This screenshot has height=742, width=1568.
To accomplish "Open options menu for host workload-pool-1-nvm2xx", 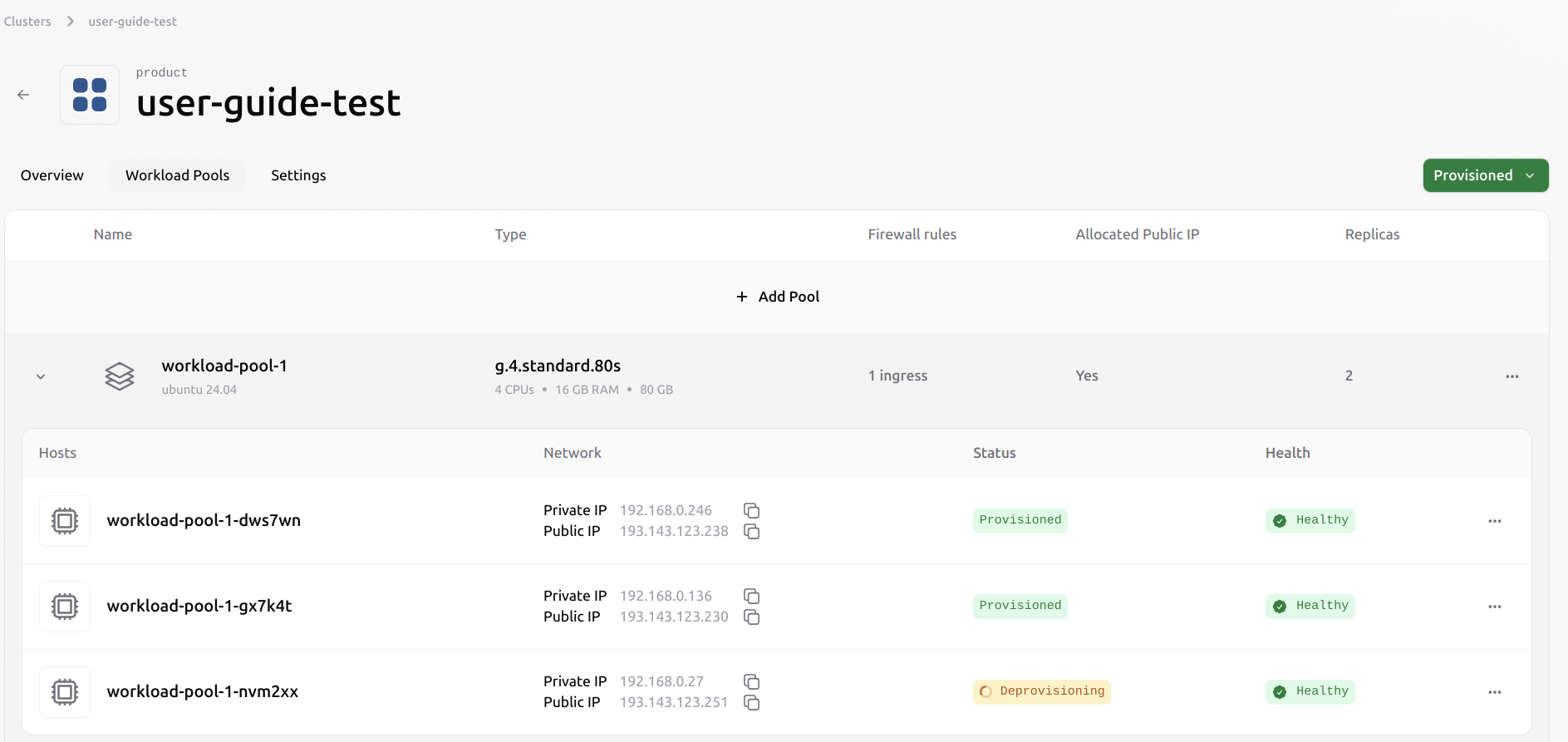I will coord(1495,692).
